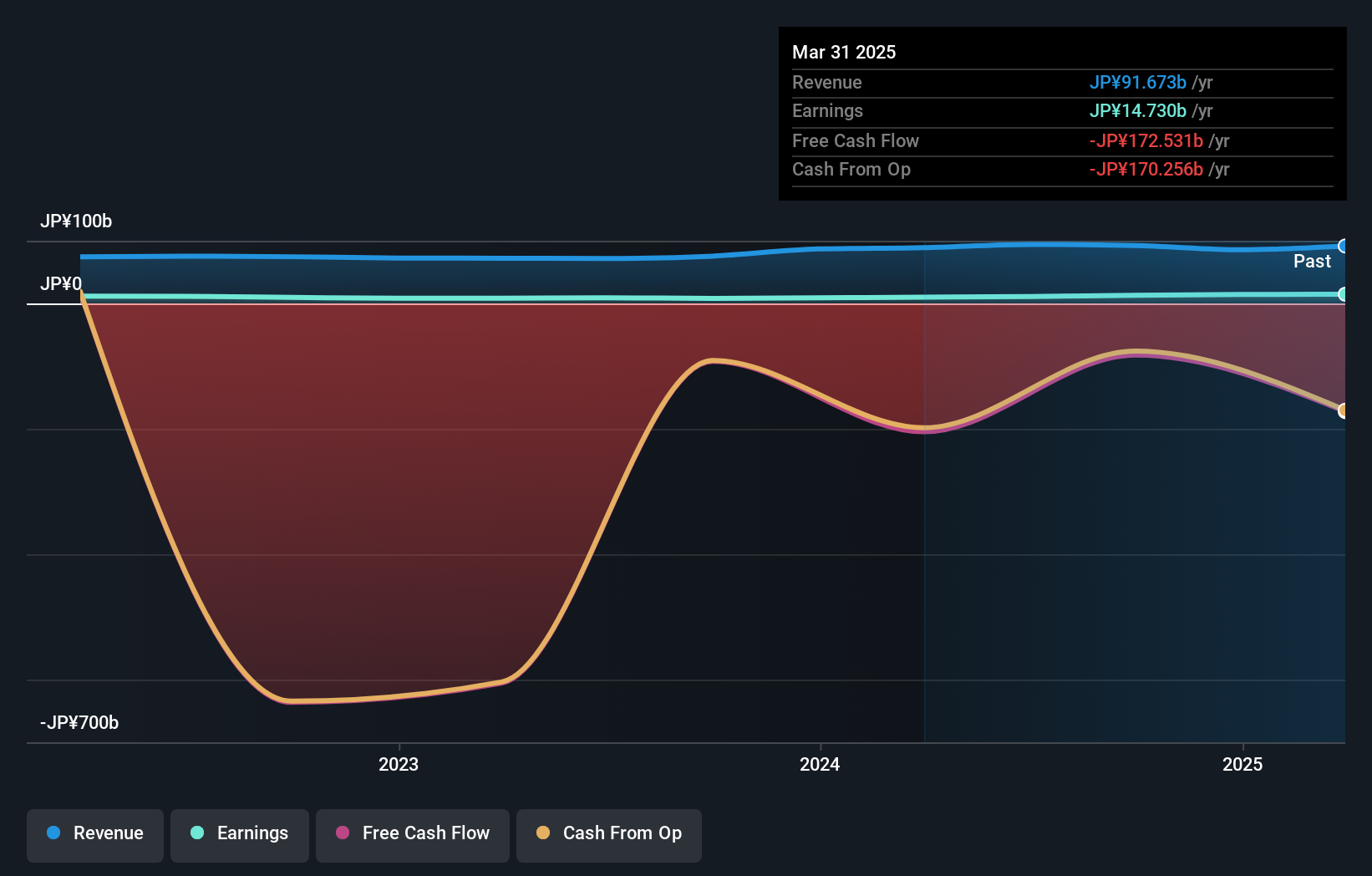The height and width of the screenshot is (876, 1372).
Task: Click the Revenue tooltip row label
Action: click(x=827, y=82)
